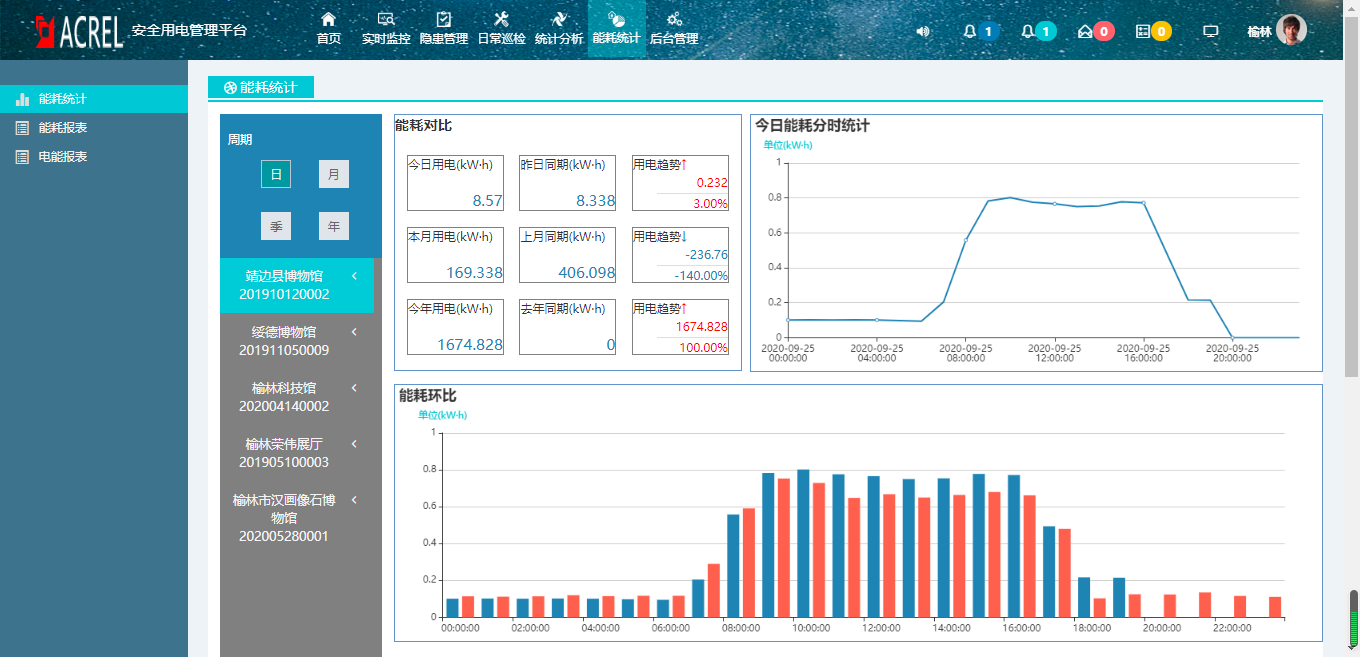Select the 年 period option

(x=334, y=226)
